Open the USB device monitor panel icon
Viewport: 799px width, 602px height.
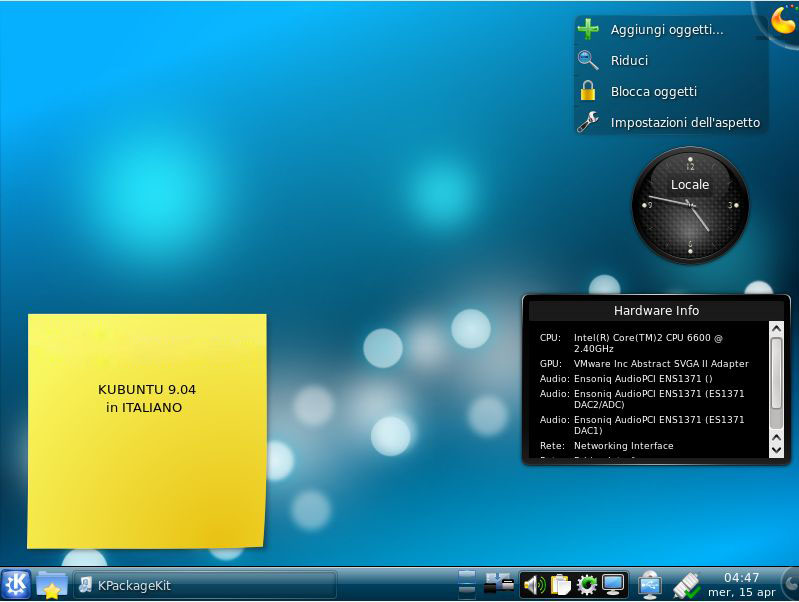tap(649, 585)
